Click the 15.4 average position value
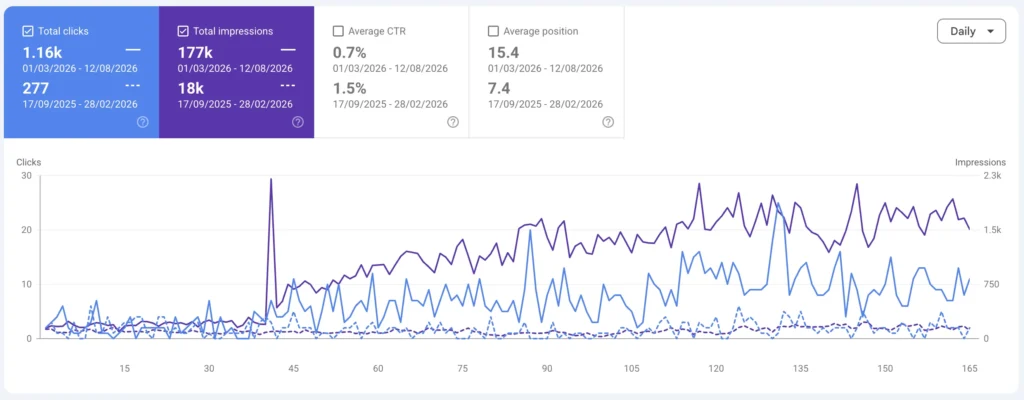1024x400 pixels. click(503, 53)
